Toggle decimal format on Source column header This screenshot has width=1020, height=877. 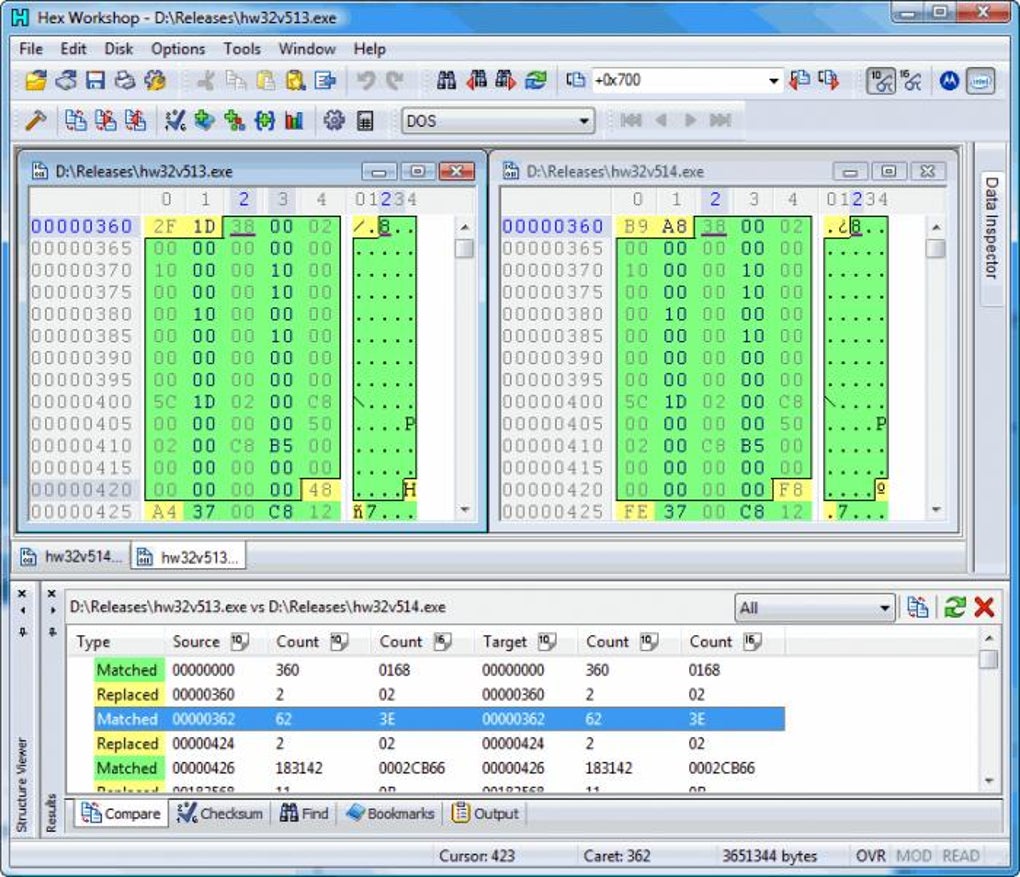click(x=239, y=642)
